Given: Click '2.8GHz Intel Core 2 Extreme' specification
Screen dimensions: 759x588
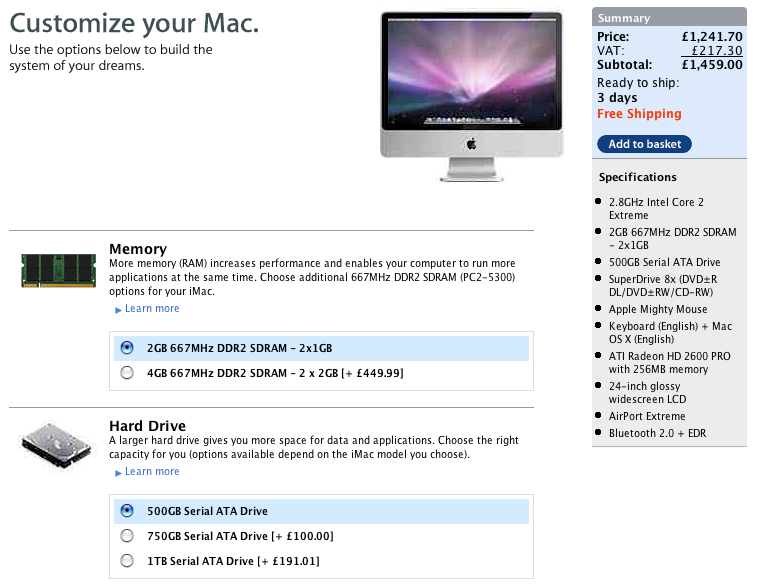Looking at the screenshot, I should (656, 209).
